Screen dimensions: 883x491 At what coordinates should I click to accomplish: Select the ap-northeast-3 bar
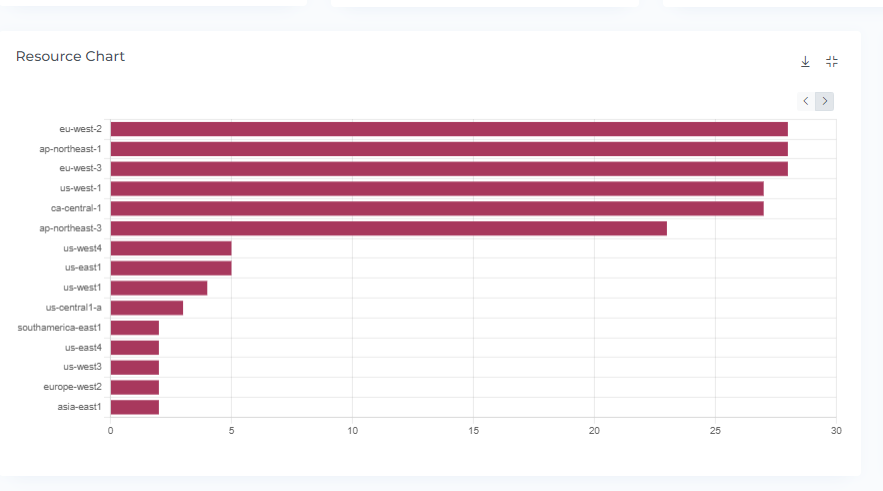click(388, 228)
